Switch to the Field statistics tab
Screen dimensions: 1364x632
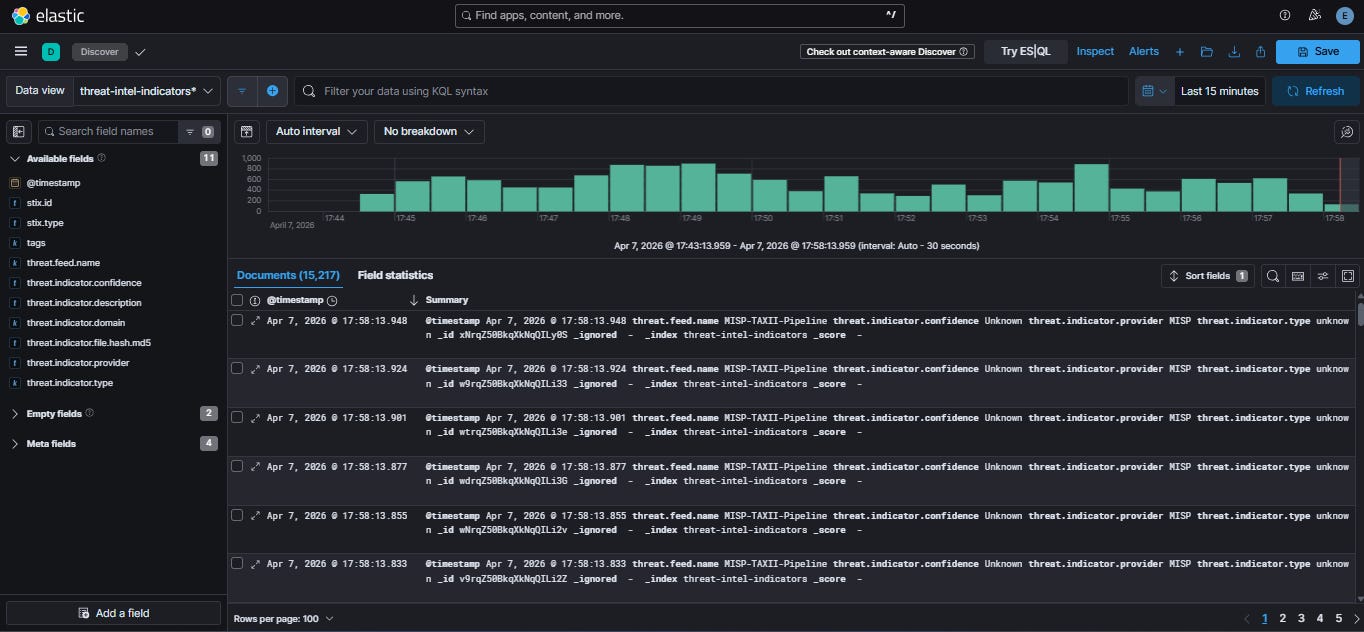coord(395,275)
